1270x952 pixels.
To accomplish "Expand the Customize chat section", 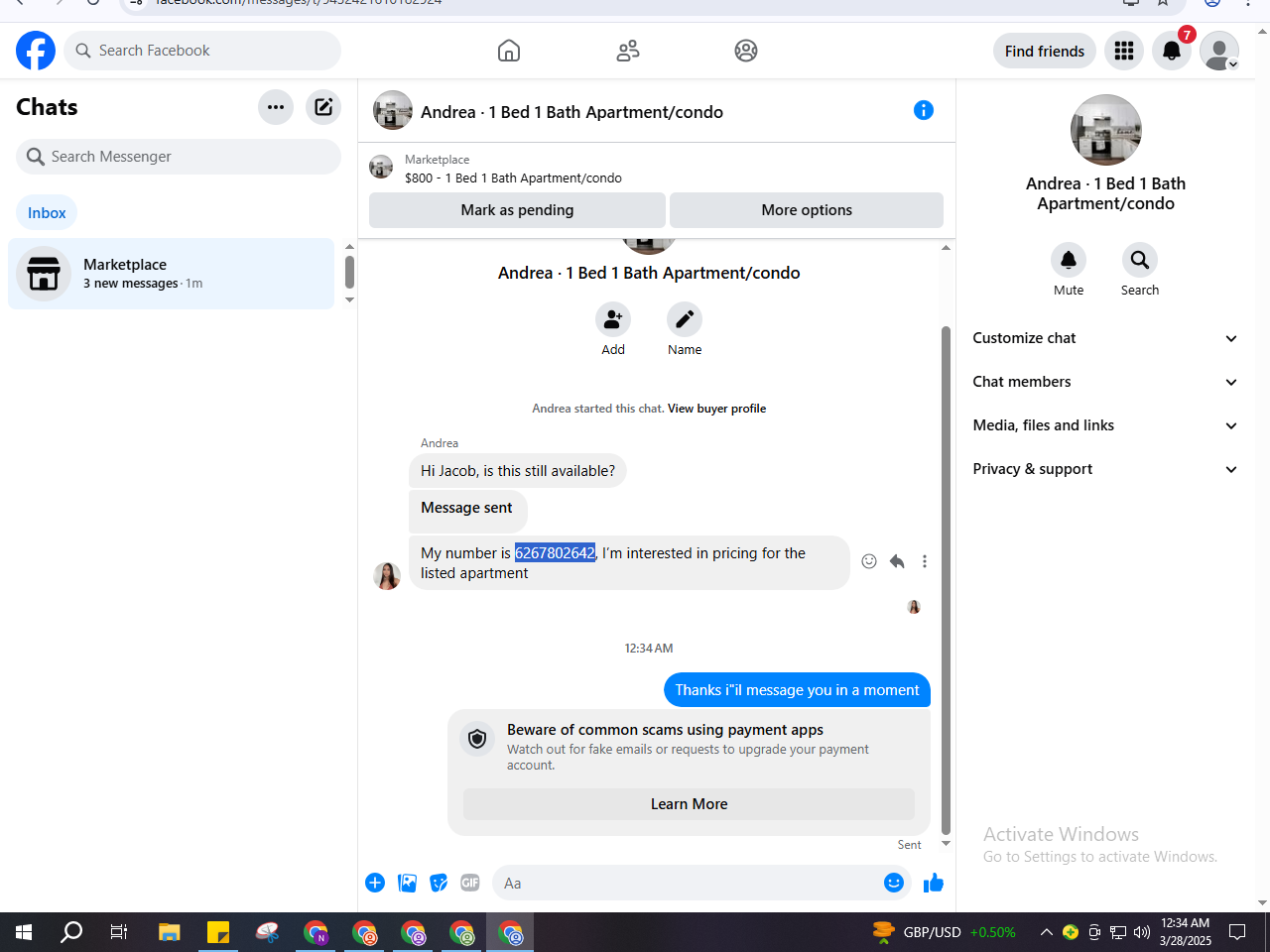I will [x=1105, y=338].
